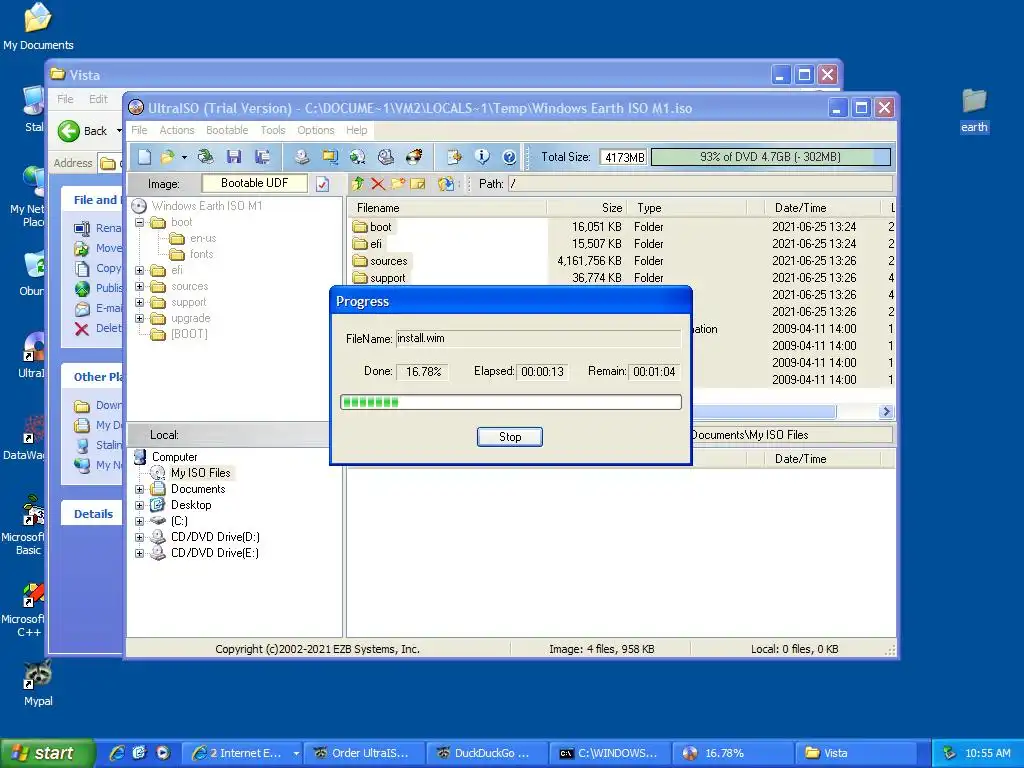
Task: Click the green Up folder icon
Action: pyautogui.click(x=357, y=184)
